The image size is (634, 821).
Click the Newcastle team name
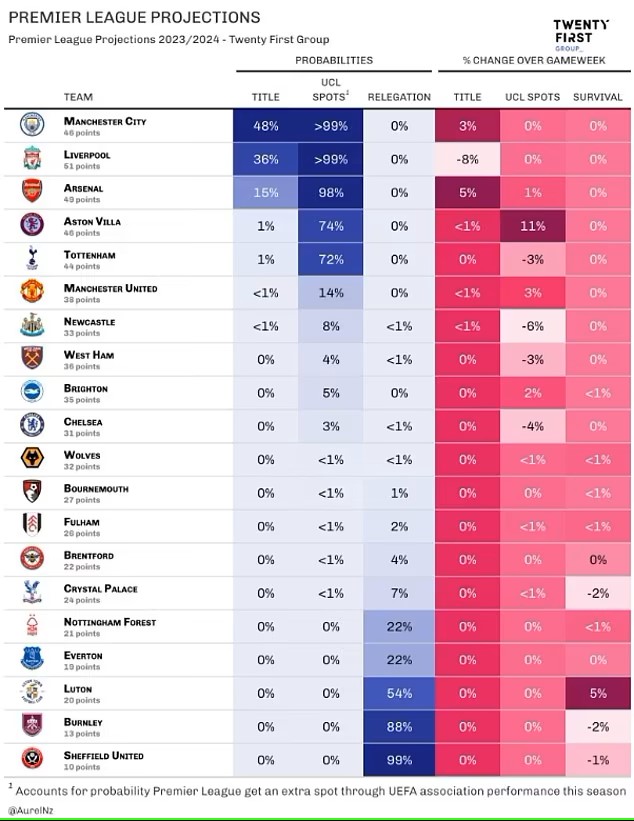(x=90, y=321)
